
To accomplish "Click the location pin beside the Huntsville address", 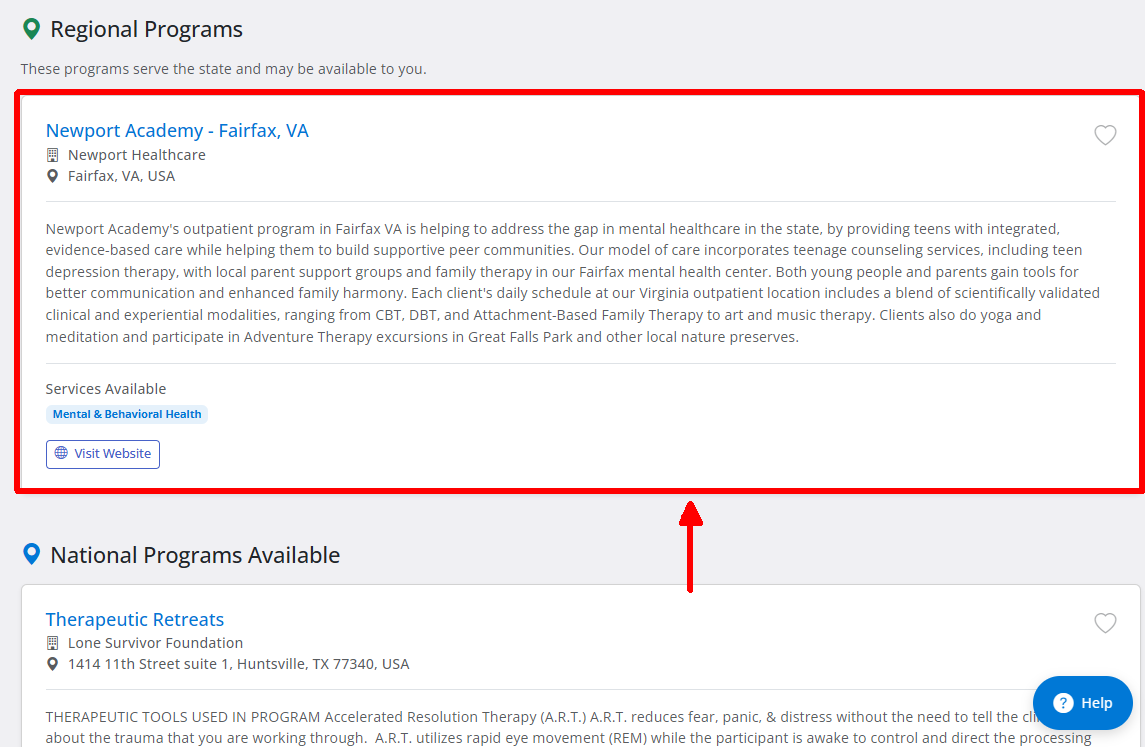I will coord(53,664).
